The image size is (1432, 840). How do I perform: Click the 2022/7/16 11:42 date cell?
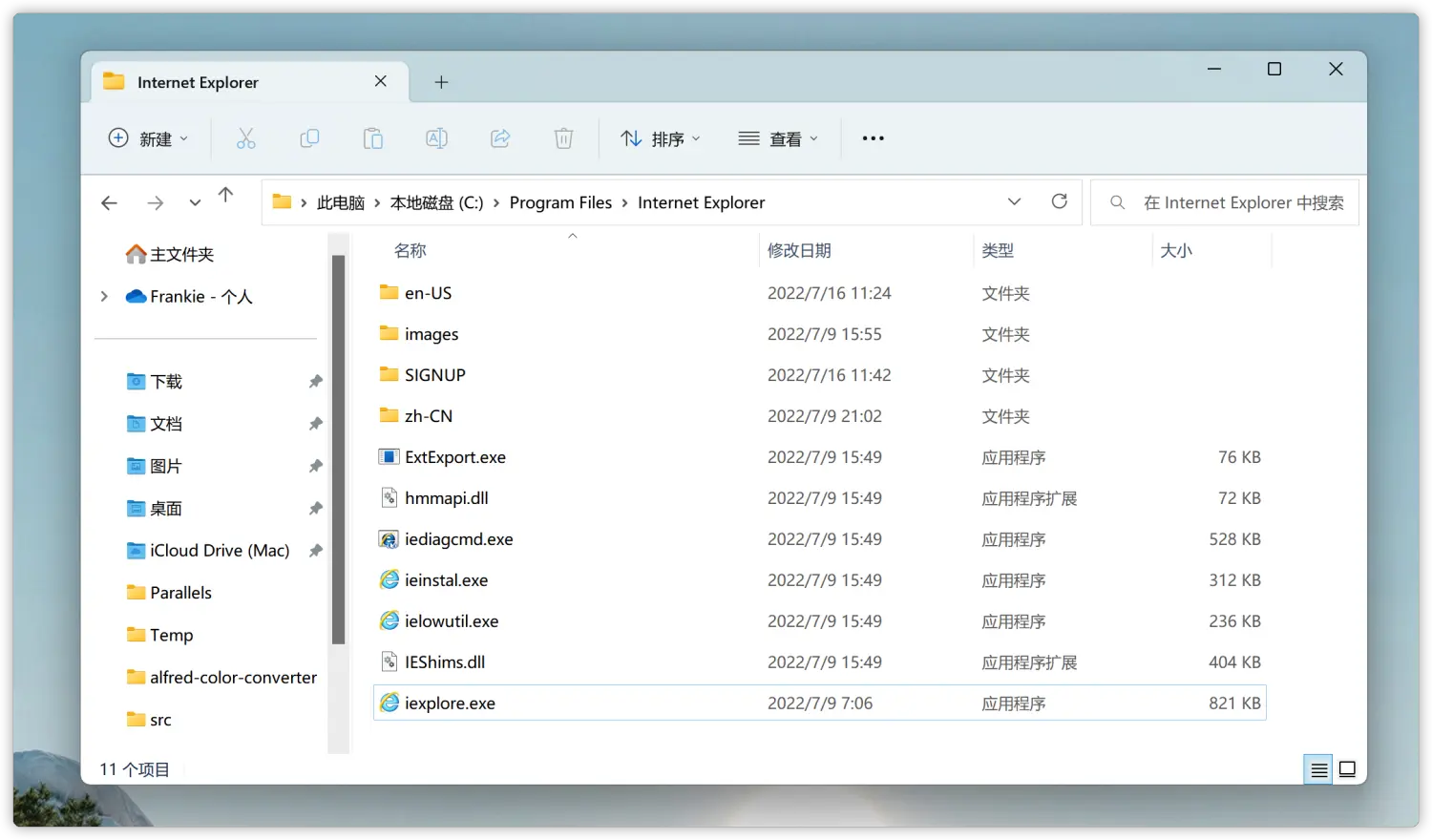[x=829, y=375]
